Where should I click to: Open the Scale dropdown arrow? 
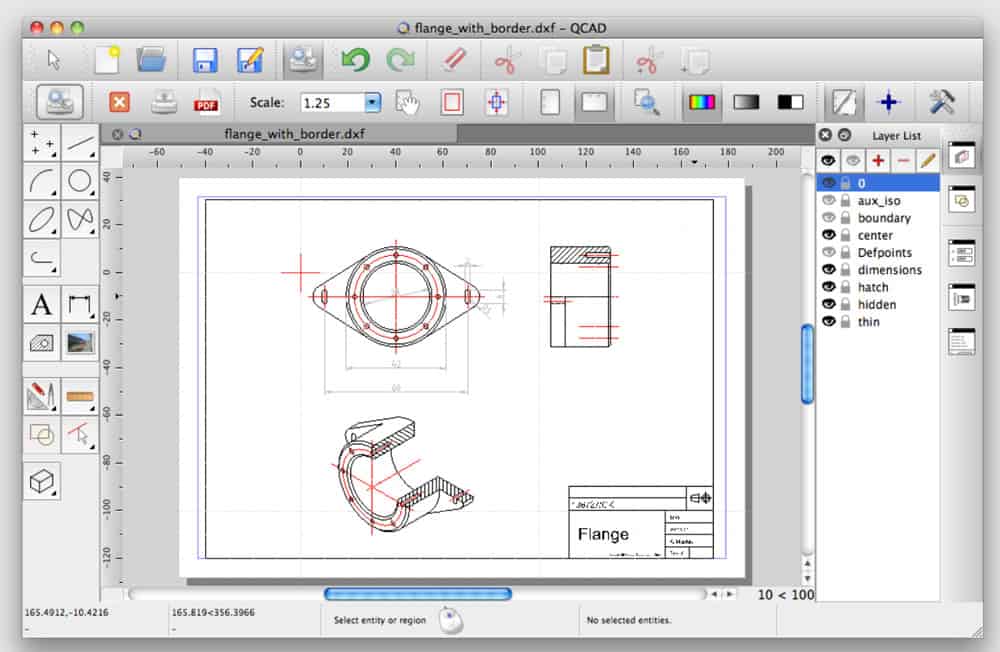point(373,102)
